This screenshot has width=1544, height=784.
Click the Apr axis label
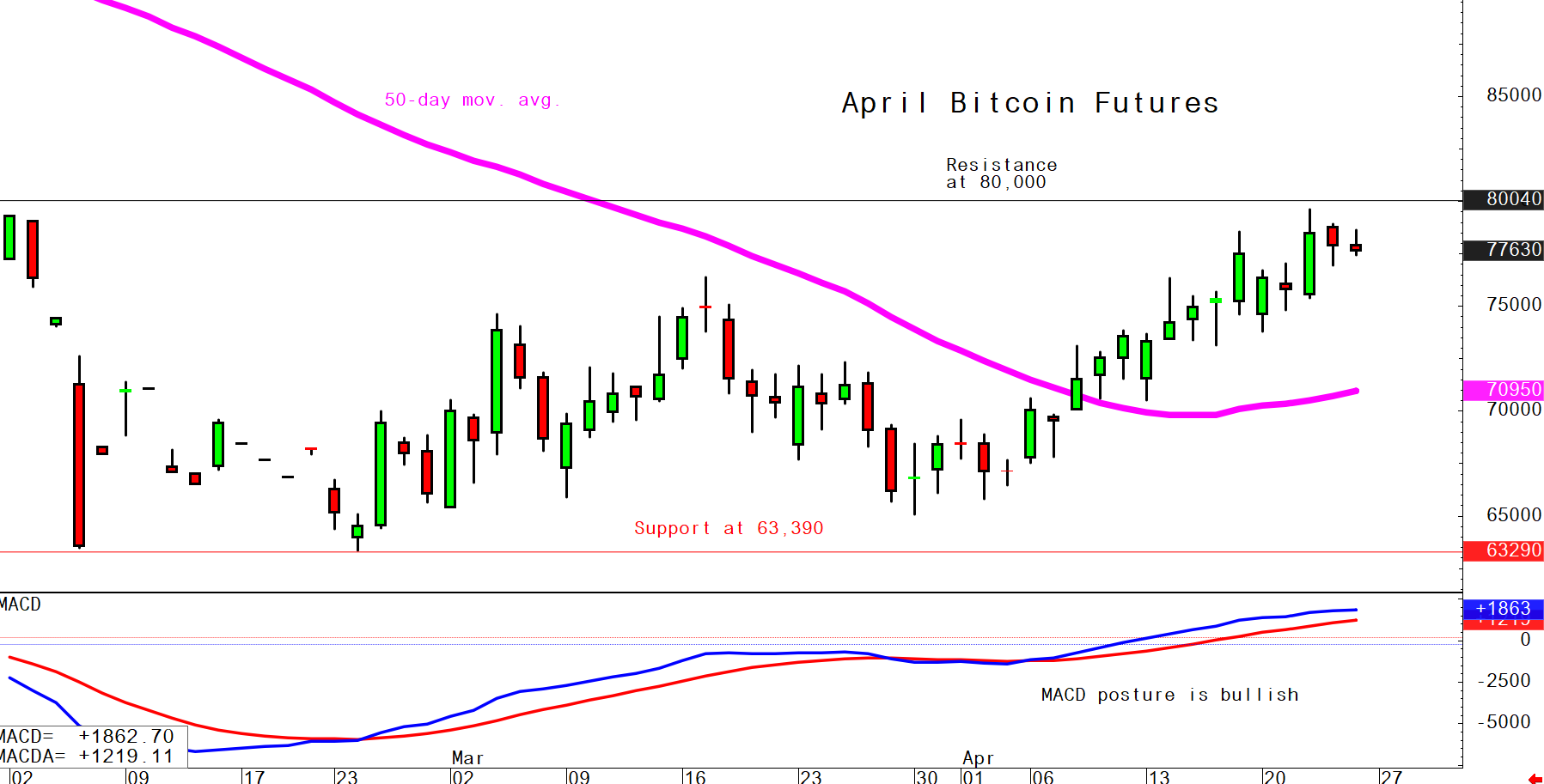point(979,757)
